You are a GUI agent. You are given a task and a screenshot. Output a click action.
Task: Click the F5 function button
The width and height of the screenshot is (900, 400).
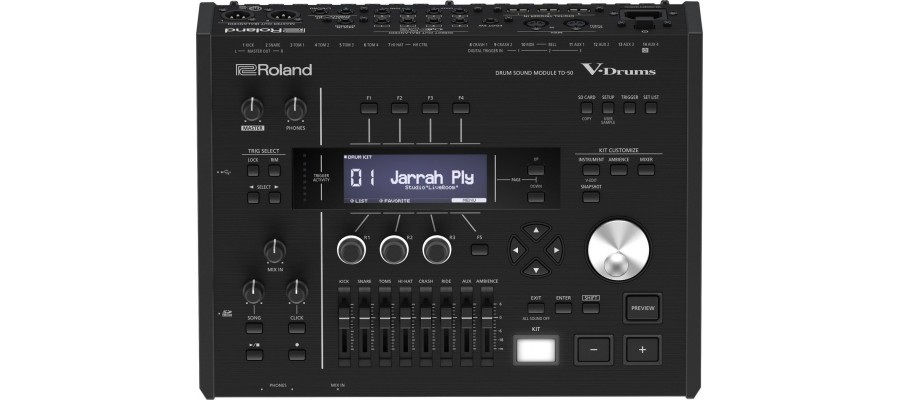pos(479,250)
